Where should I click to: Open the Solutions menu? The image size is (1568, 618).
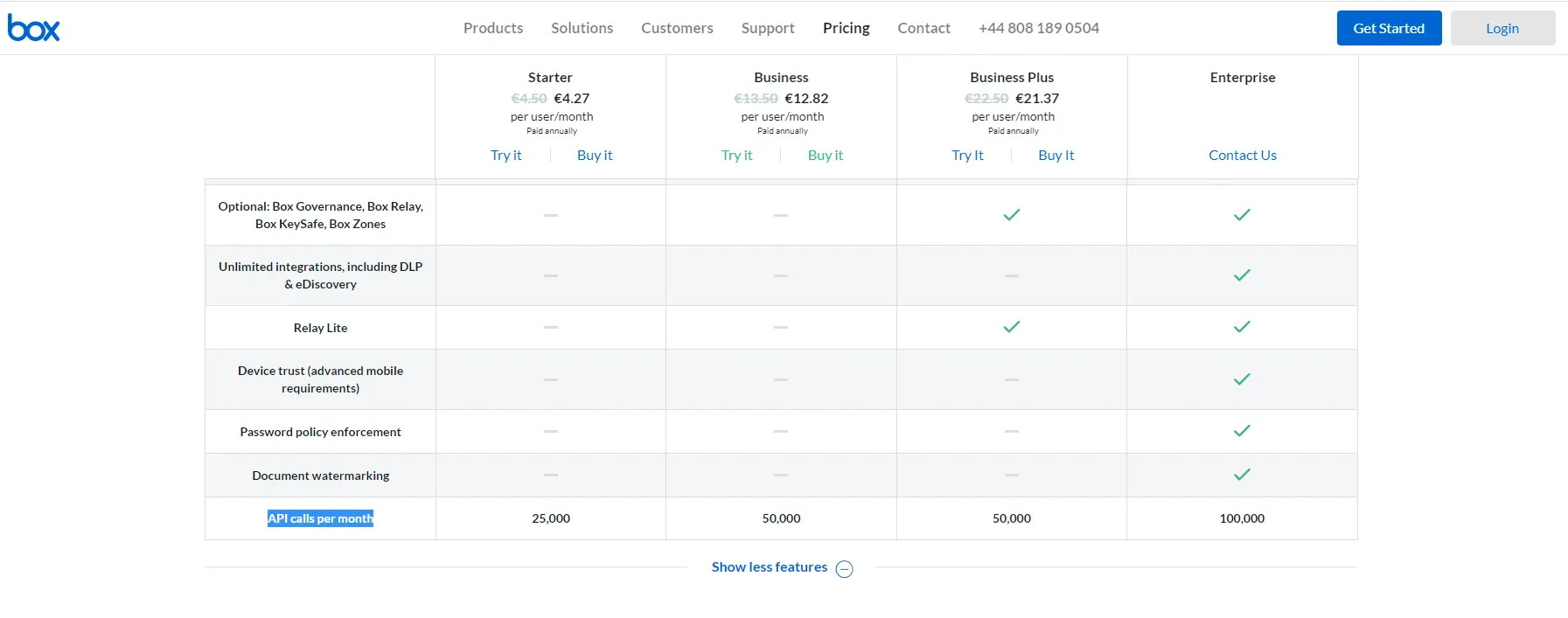[582, 28]
